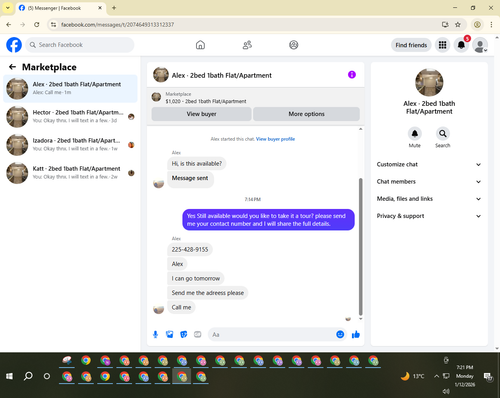The height and width of the screenshot is (398, 500).
Task: Record a voice clip microphone icon
Action: (155, 334)
